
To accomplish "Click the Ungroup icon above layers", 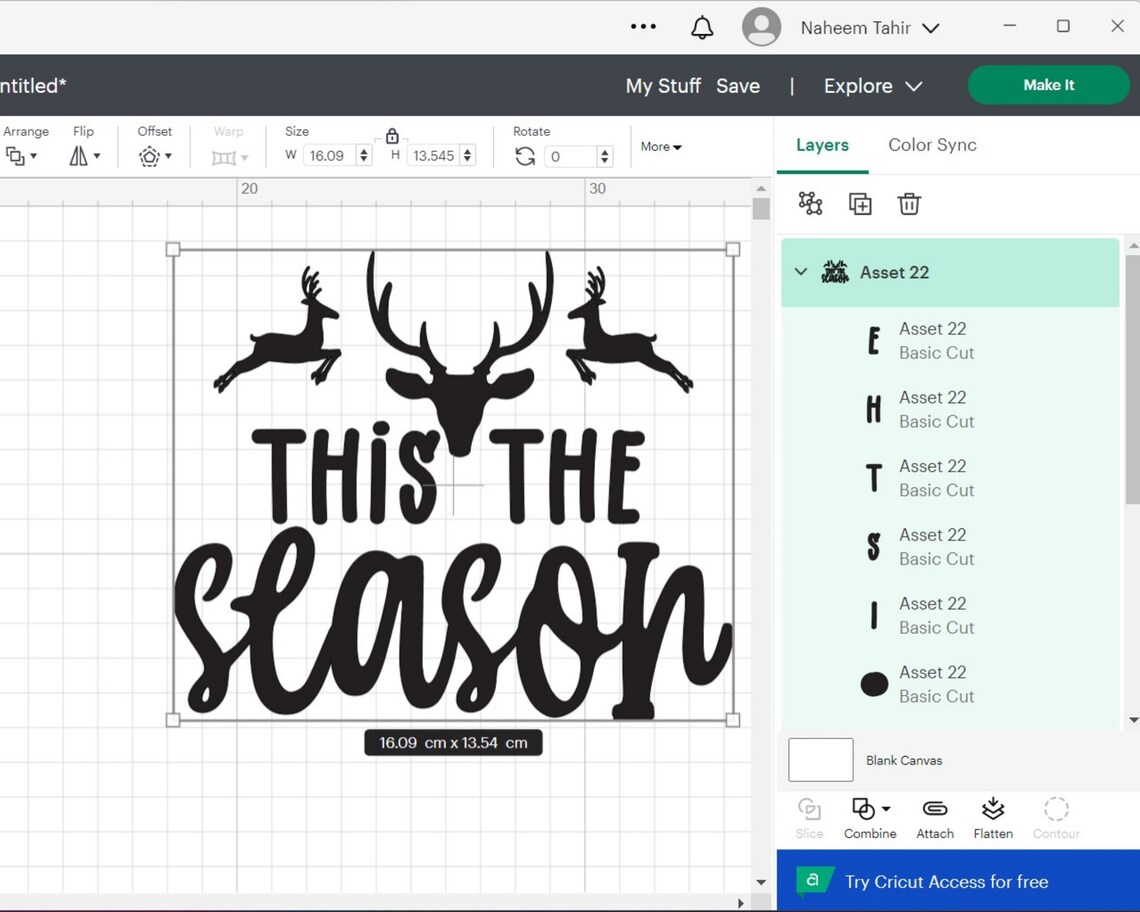I will (x=810, y=203).
